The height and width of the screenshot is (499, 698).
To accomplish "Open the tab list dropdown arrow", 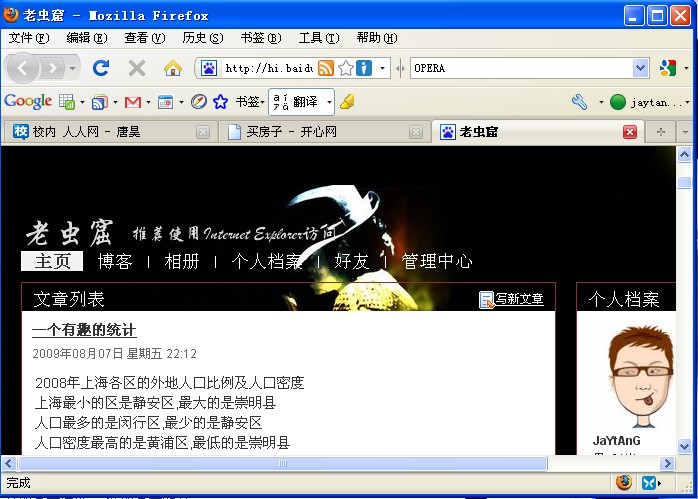I will tap(685, 132).
